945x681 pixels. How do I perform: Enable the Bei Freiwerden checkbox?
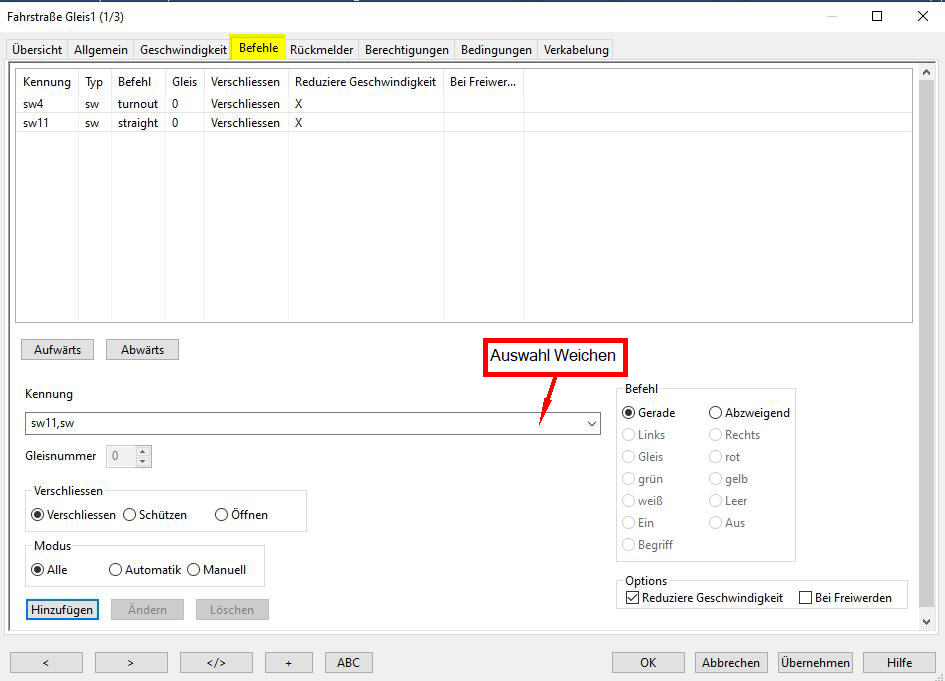click(x=806, y=598)
